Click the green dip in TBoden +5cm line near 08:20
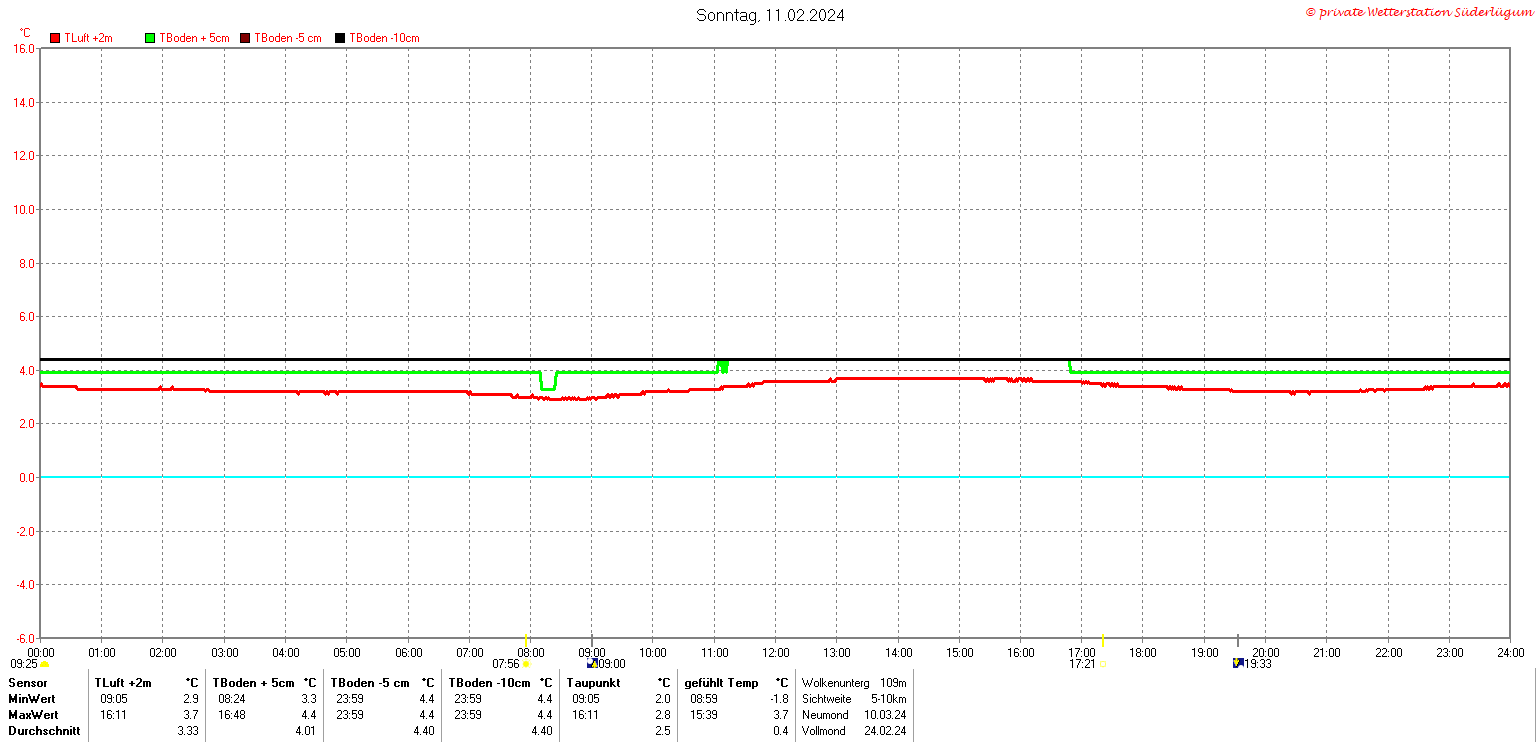 point(548,382)
